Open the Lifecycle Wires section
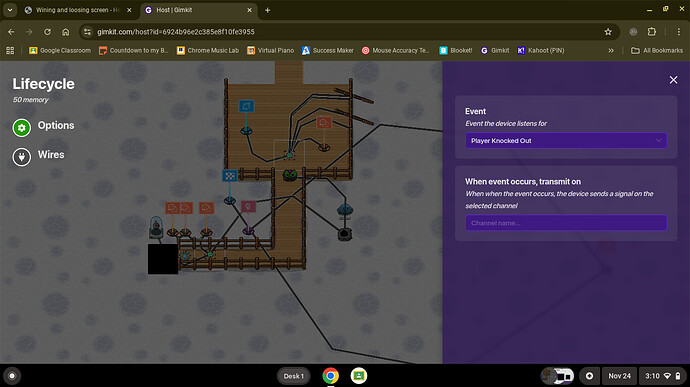 pyautogui.click(x=38, y=156)
